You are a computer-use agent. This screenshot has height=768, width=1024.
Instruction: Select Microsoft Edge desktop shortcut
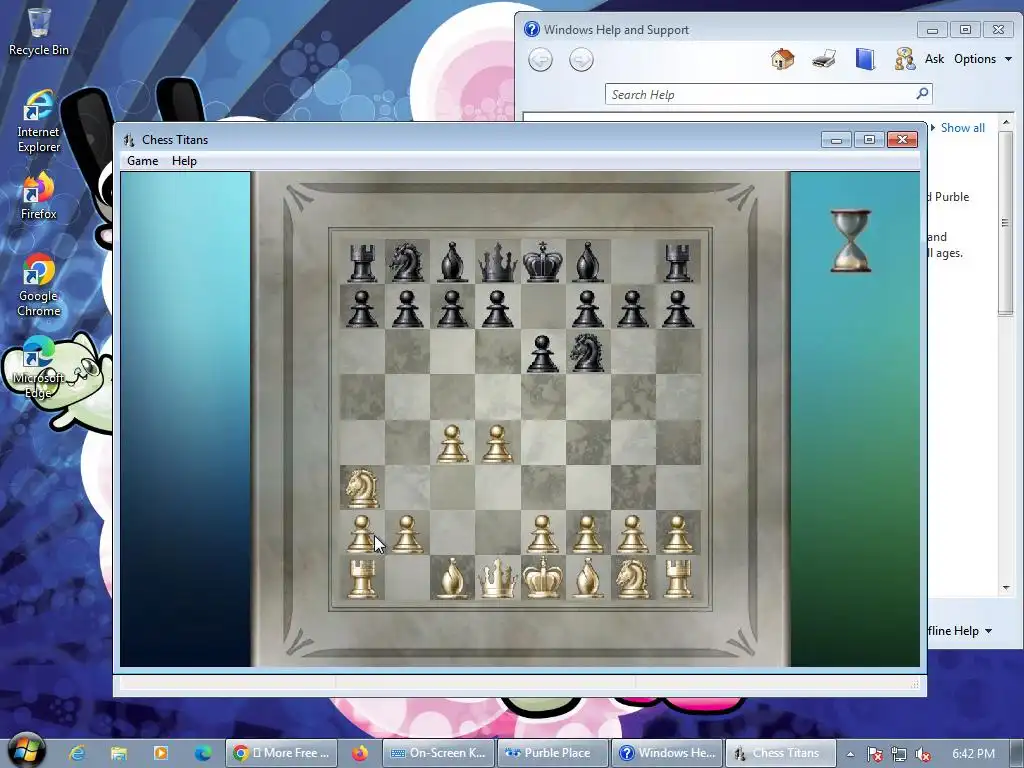pyautogui.click(x=39, y=367)
